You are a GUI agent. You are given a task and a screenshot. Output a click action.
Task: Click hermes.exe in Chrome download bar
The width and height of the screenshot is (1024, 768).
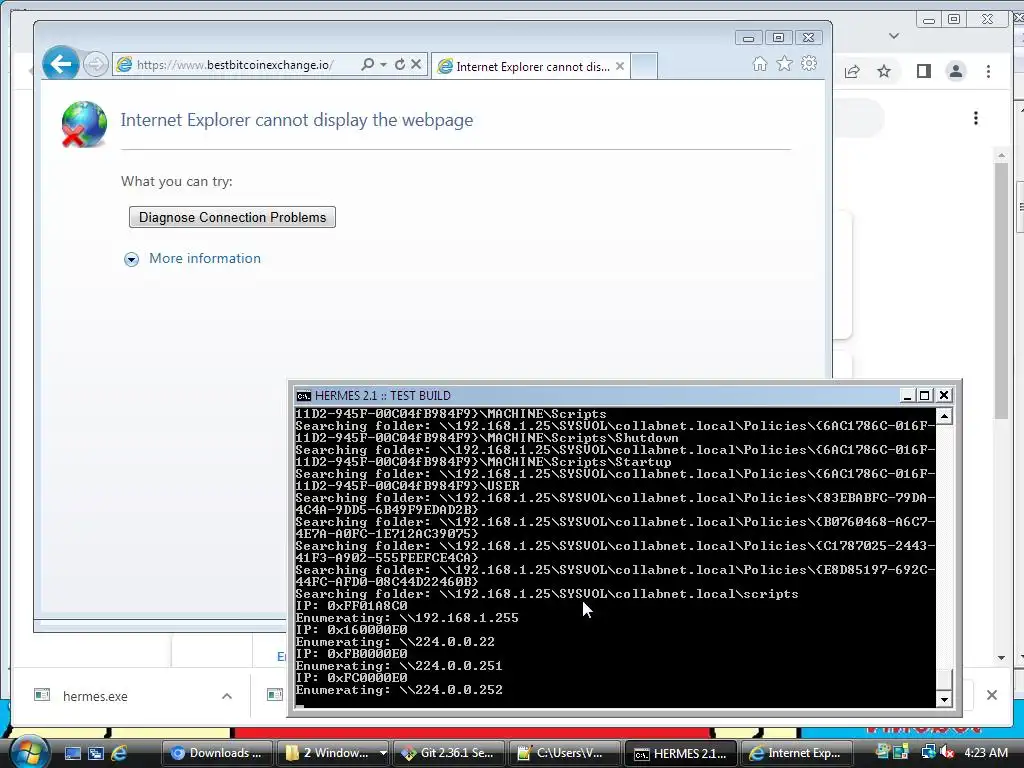(95, 696)
